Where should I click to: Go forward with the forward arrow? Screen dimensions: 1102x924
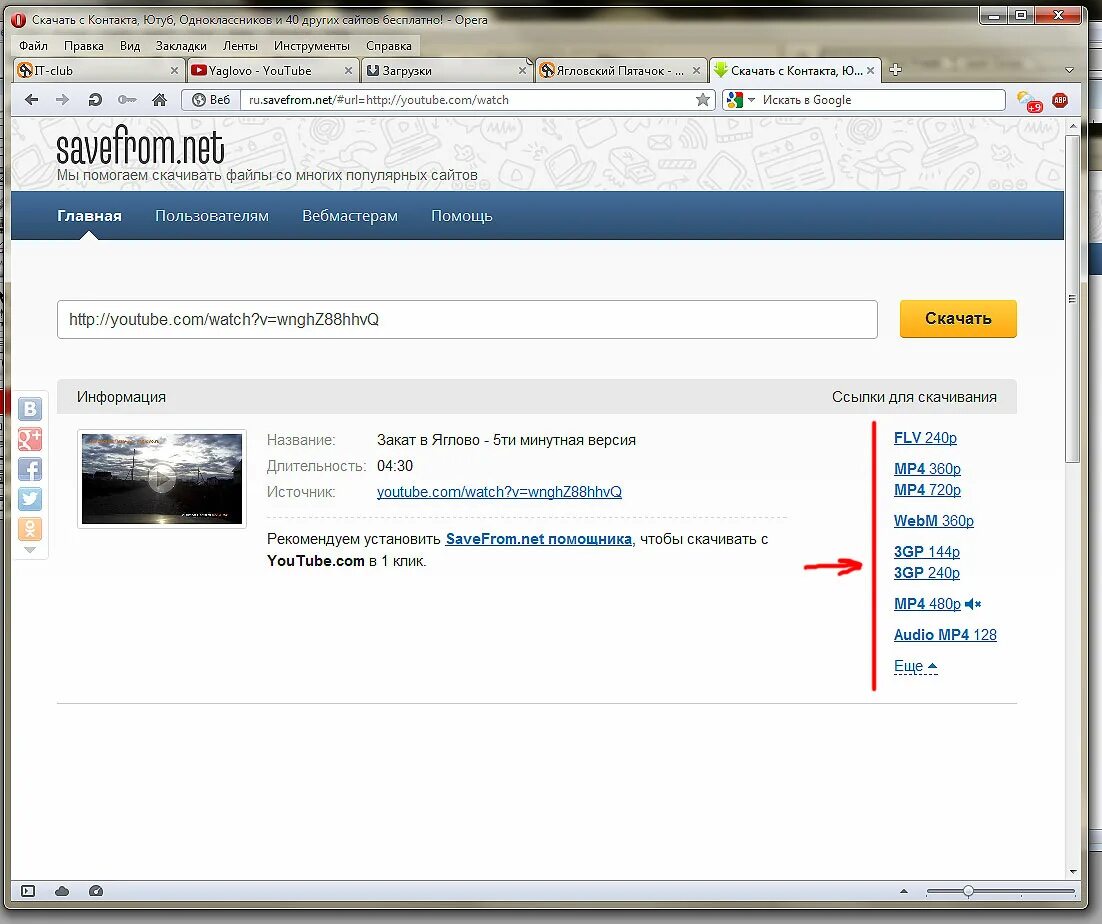pos(63,100)
